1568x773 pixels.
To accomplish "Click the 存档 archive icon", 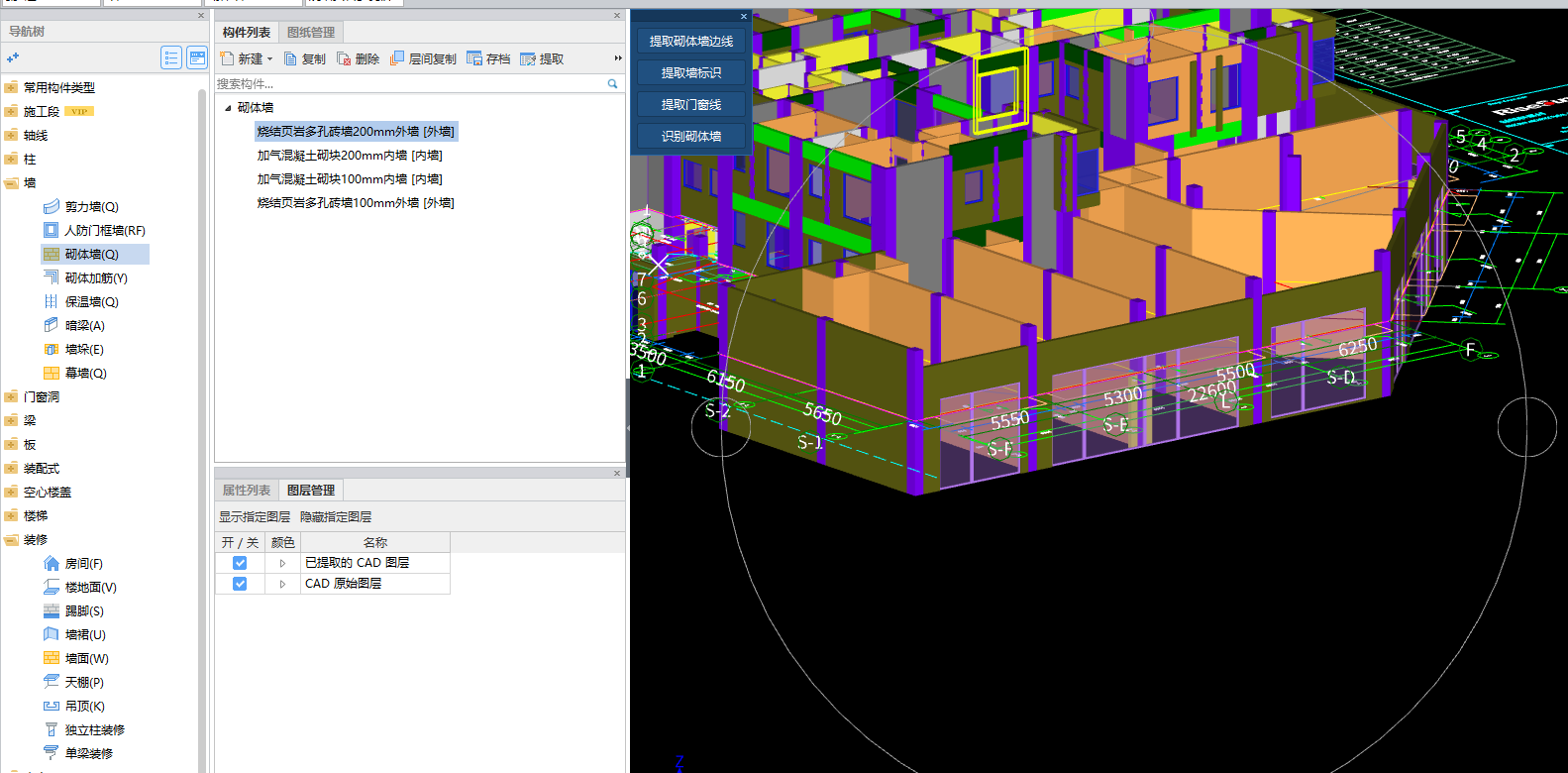I will click(474, 58).
